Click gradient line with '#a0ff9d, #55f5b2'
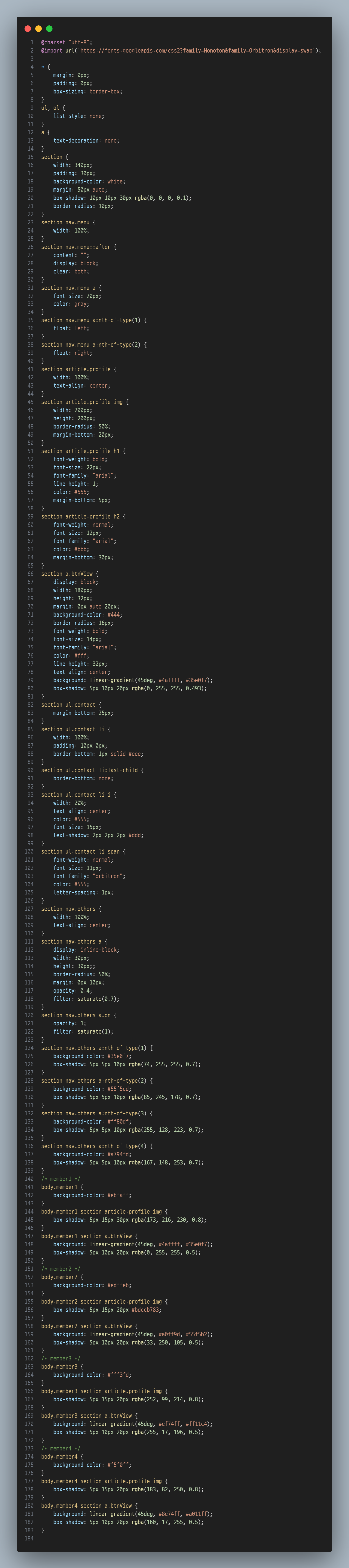This screenshot has width=349, height=1568. [x=133, y=1334]
